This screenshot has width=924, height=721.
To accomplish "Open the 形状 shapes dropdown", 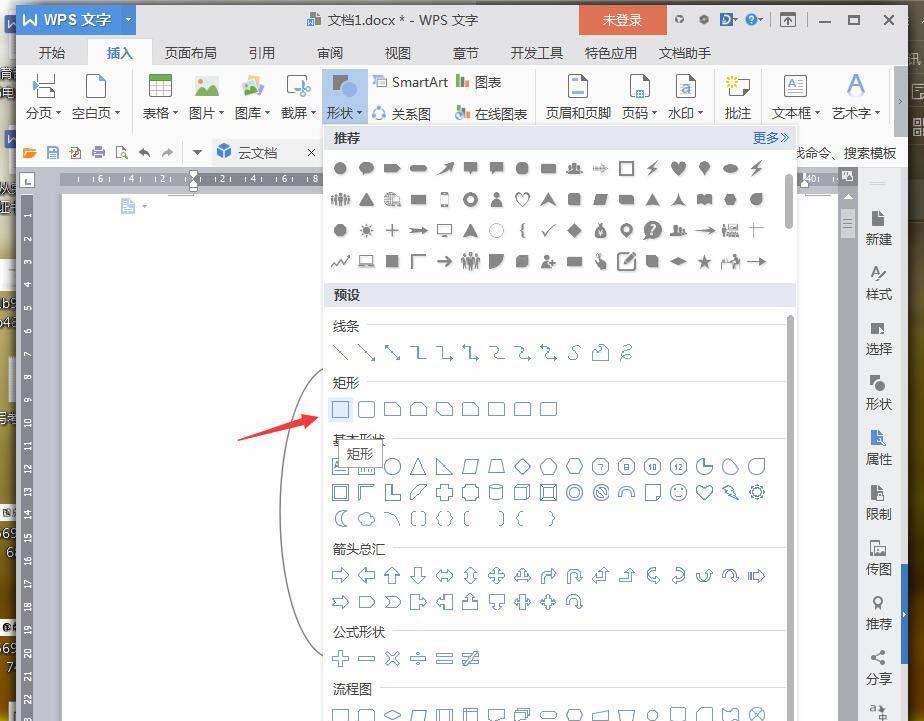I will 345,97.
